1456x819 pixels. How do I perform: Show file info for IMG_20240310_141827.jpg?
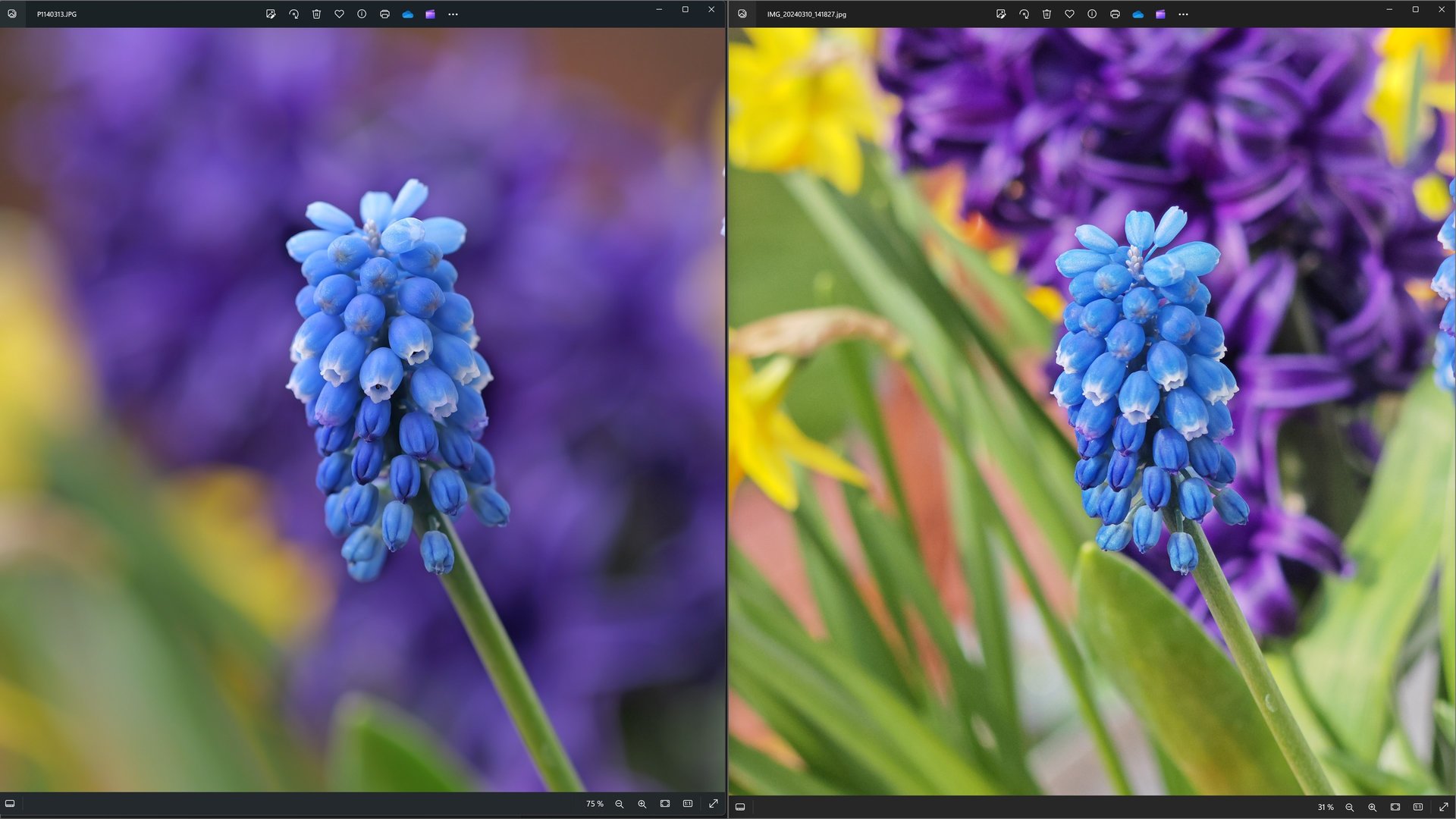coord(1092,14)
